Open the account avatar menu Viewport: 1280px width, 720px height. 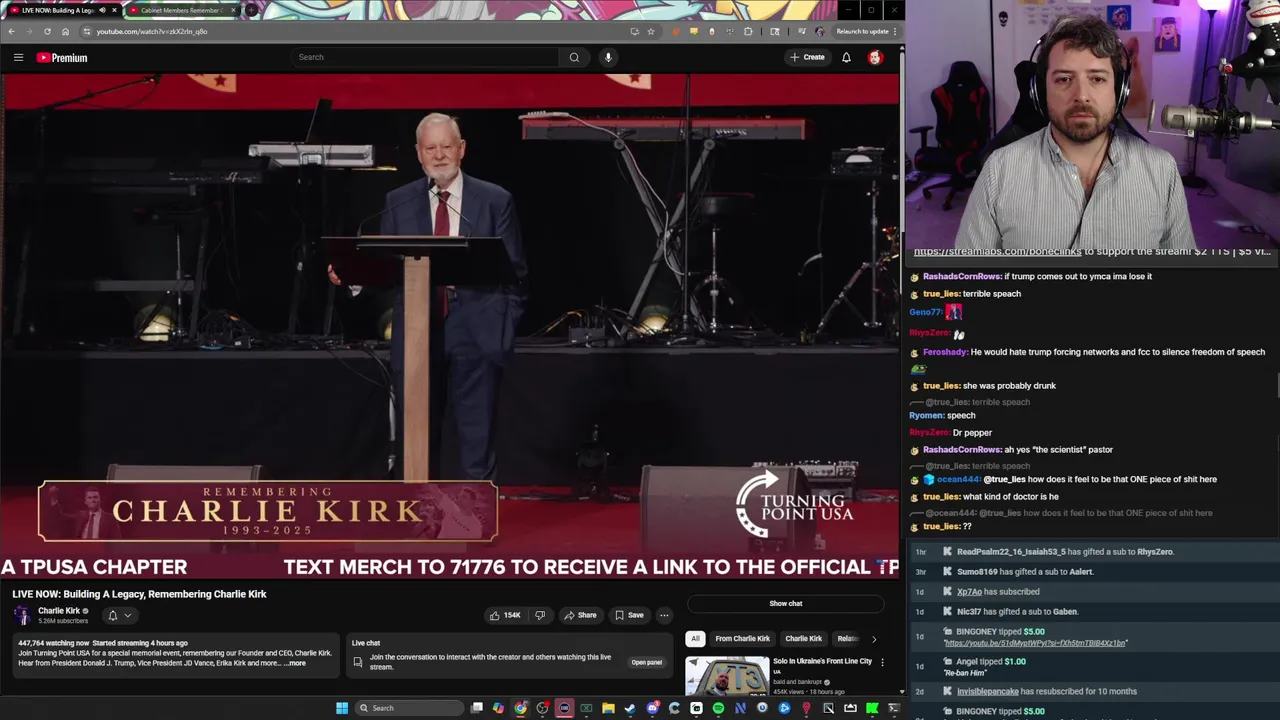[875, 57]
